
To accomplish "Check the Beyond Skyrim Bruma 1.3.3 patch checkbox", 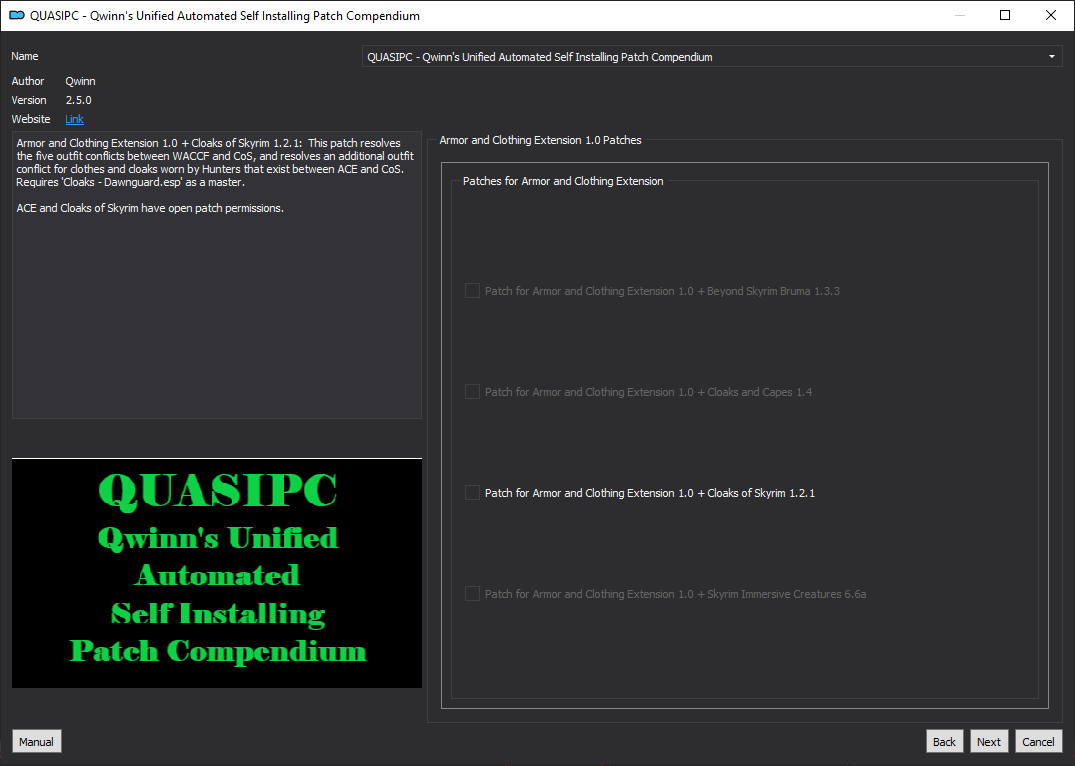I will coord(472,291).
